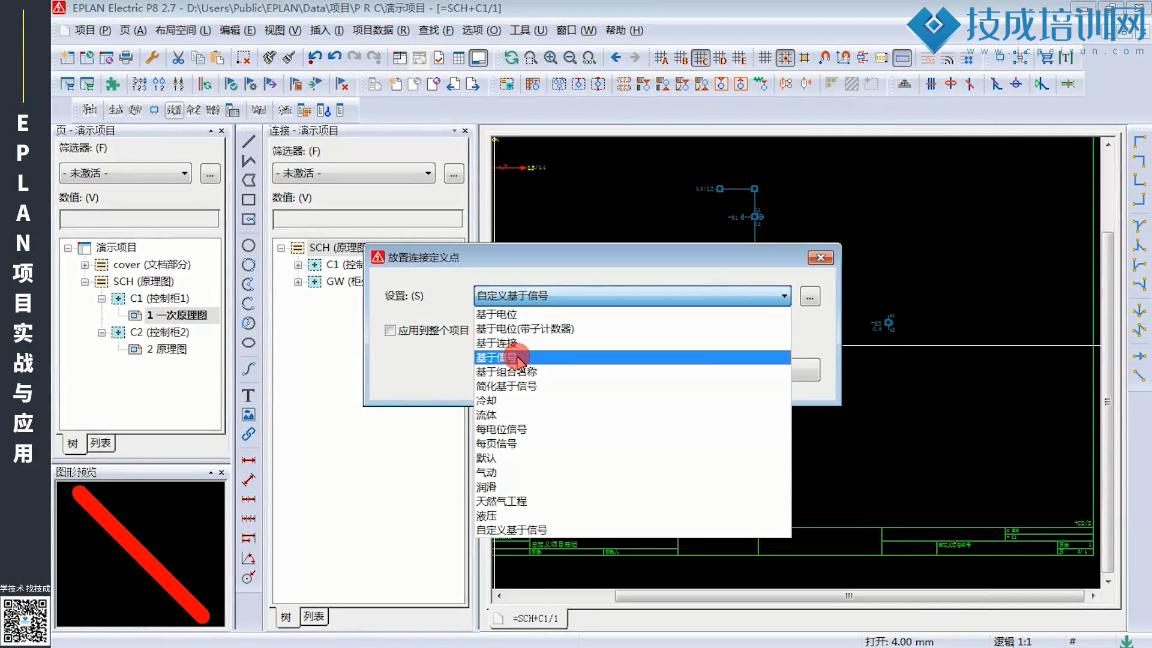Select the circle drawing tool
1152x648 pixels.
click(248, 245)
